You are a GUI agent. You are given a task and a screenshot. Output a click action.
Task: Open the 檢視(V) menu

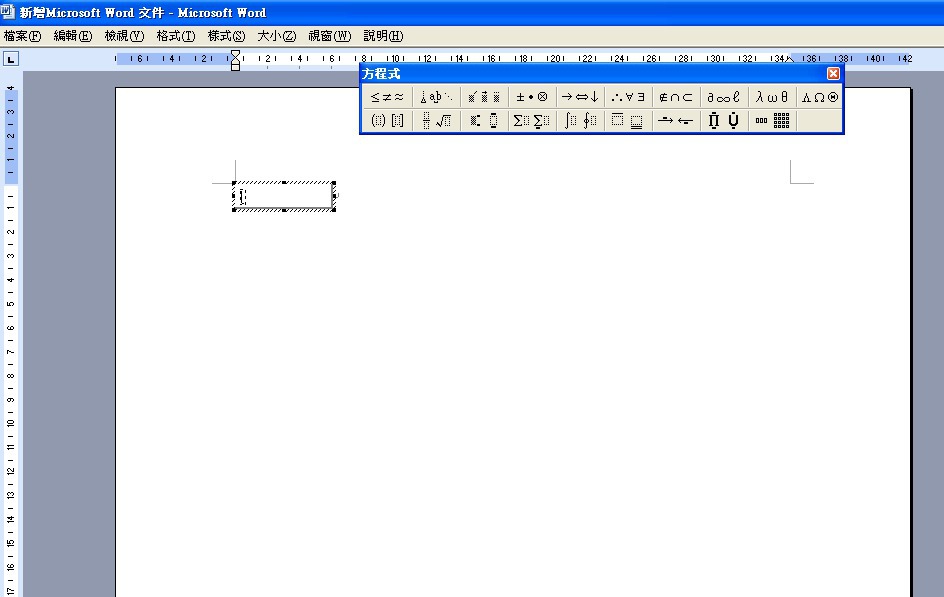124,36
